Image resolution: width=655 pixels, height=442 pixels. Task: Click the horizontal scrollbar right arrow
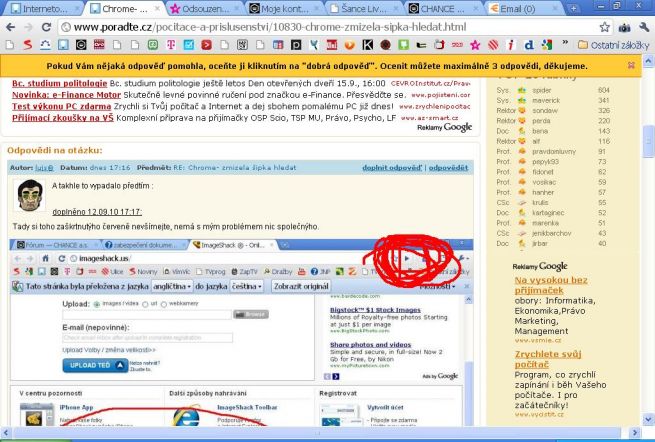(x=635, y=433)
